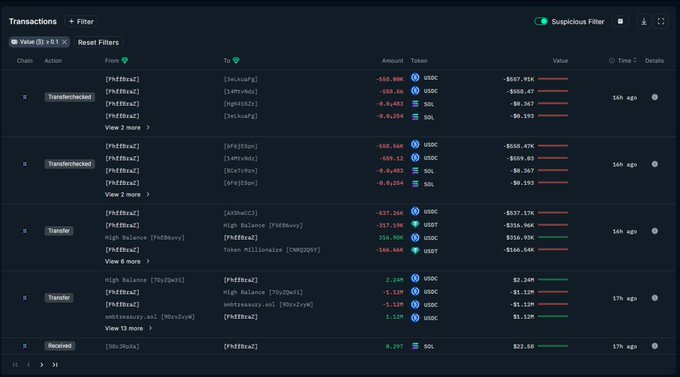Click chain icon of the [HgK416Zz] Transferchecked row
This screenshot has width=680, height=377.
(x=25, y=97)
